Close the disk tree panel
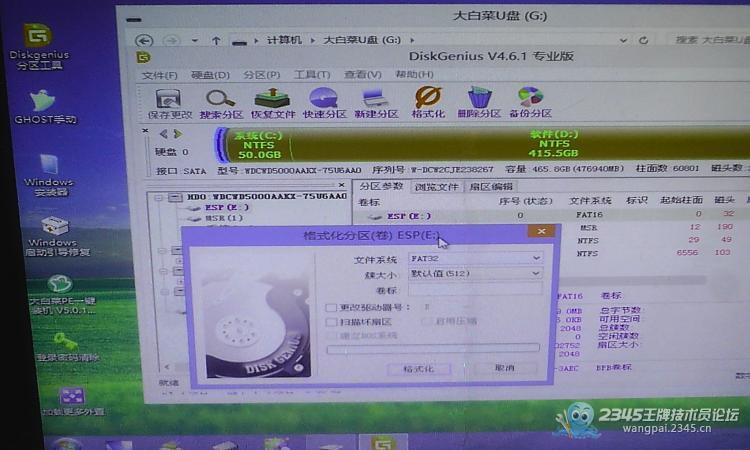 pyautogui.click(x=342, y=185)
